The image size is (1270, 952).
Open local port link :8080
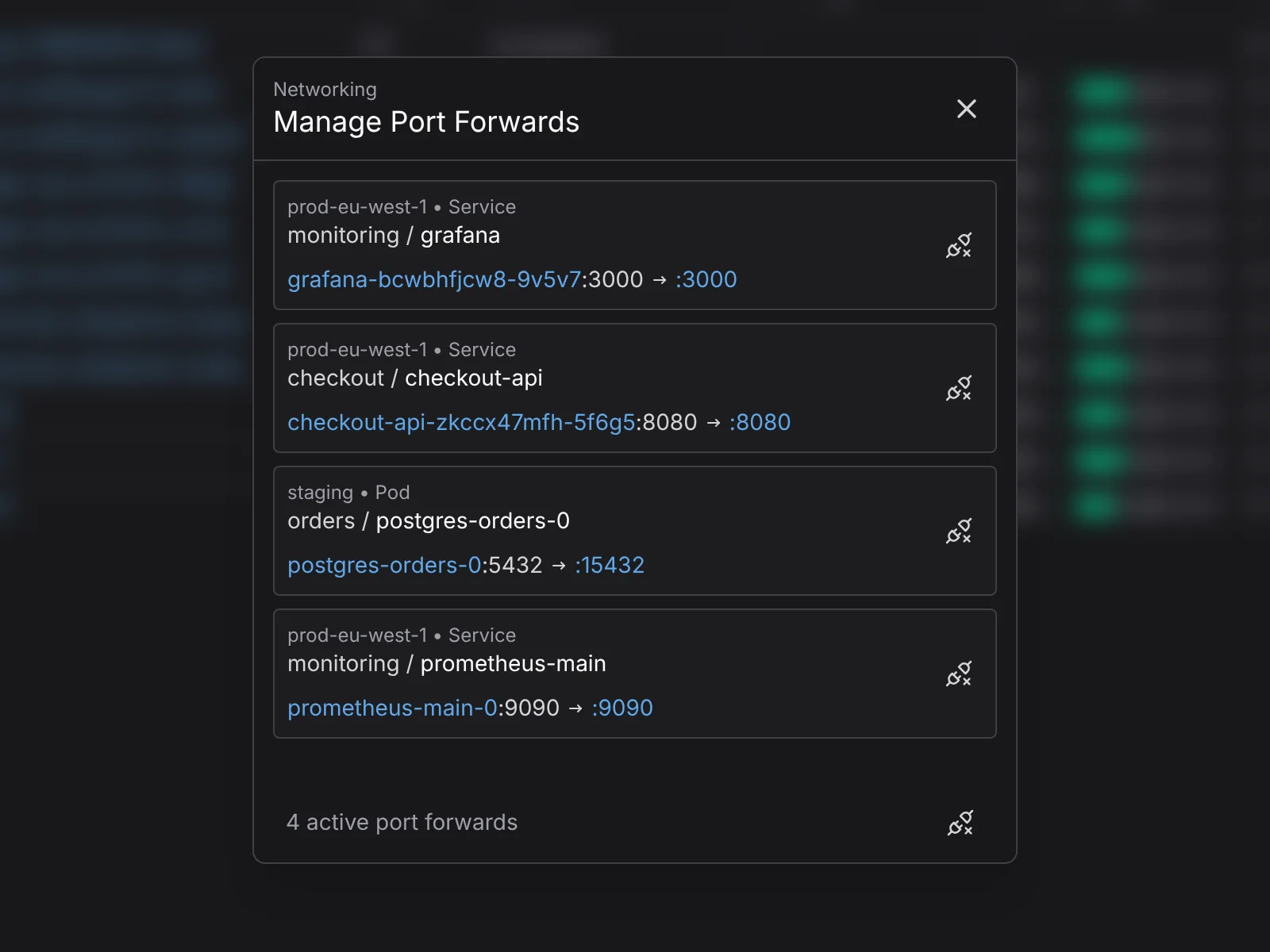click(x=760, y=422)
